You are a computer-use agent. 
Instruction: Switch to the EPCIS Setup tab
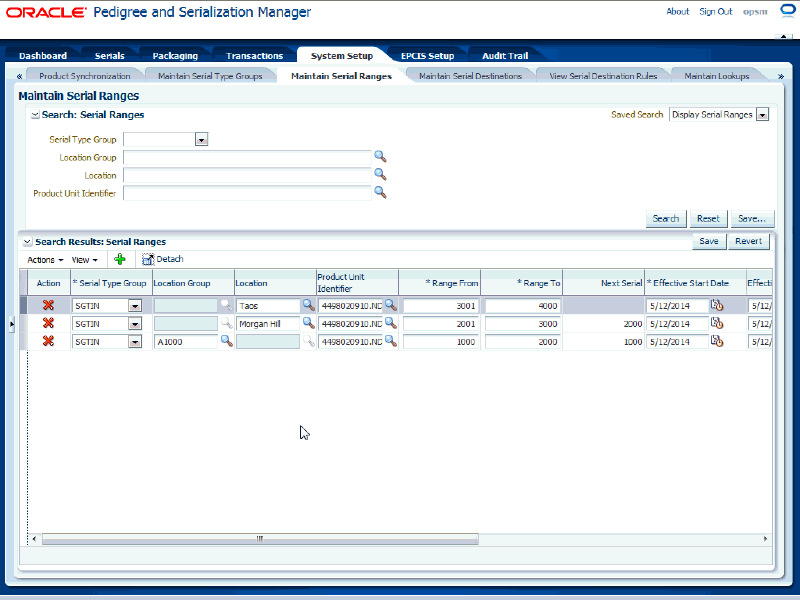click(428, 56)
